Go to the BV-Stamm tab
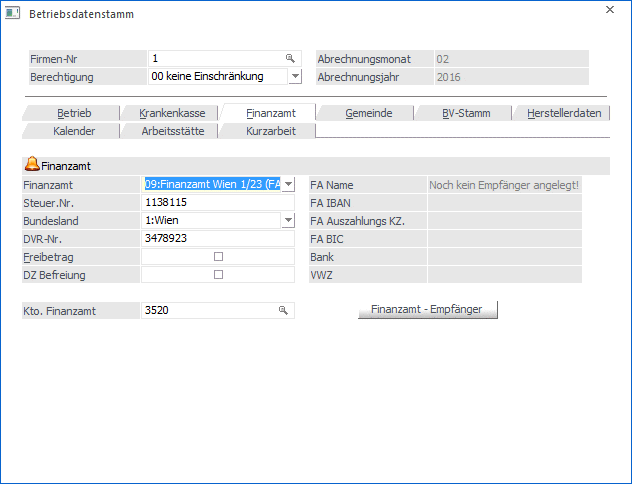This screenshot has height=484, width=632. tap(466, 113)
